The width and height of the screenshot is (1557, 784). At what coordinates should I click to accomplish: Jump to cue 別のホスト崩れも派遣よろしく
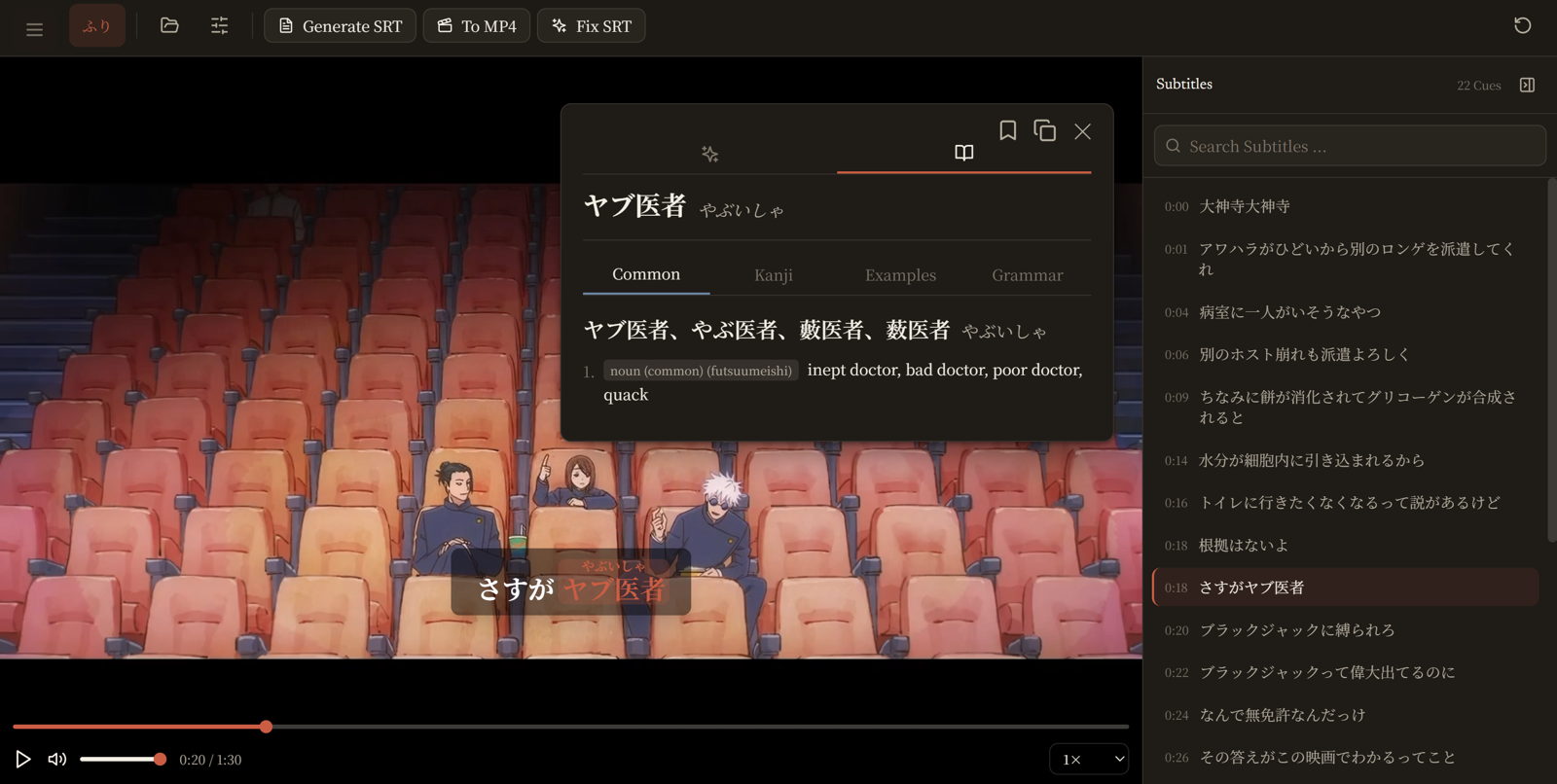[x=1346, y=355]
